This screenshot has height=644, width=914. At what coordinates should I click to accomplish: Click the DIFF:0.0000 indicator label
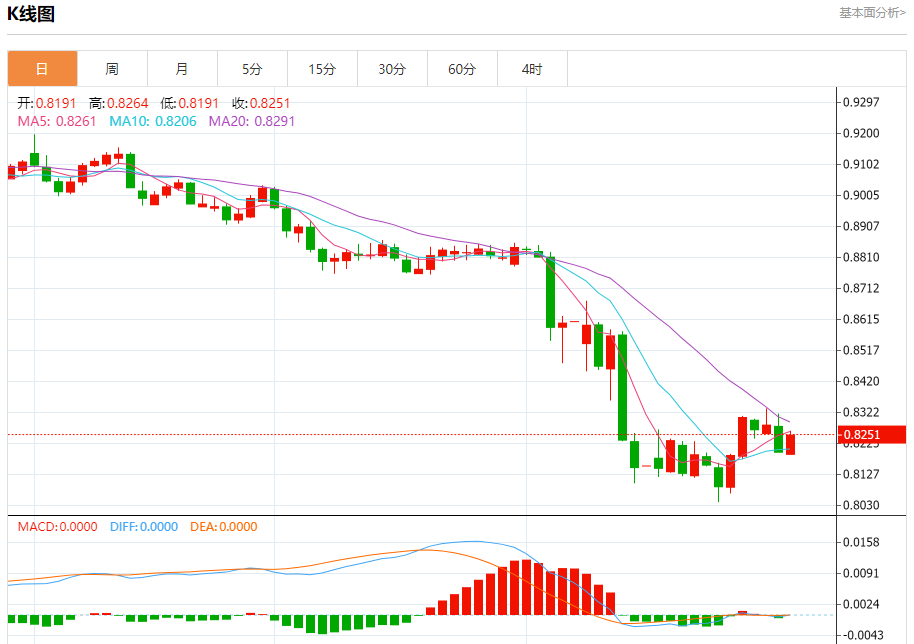(x=144, y=527)
